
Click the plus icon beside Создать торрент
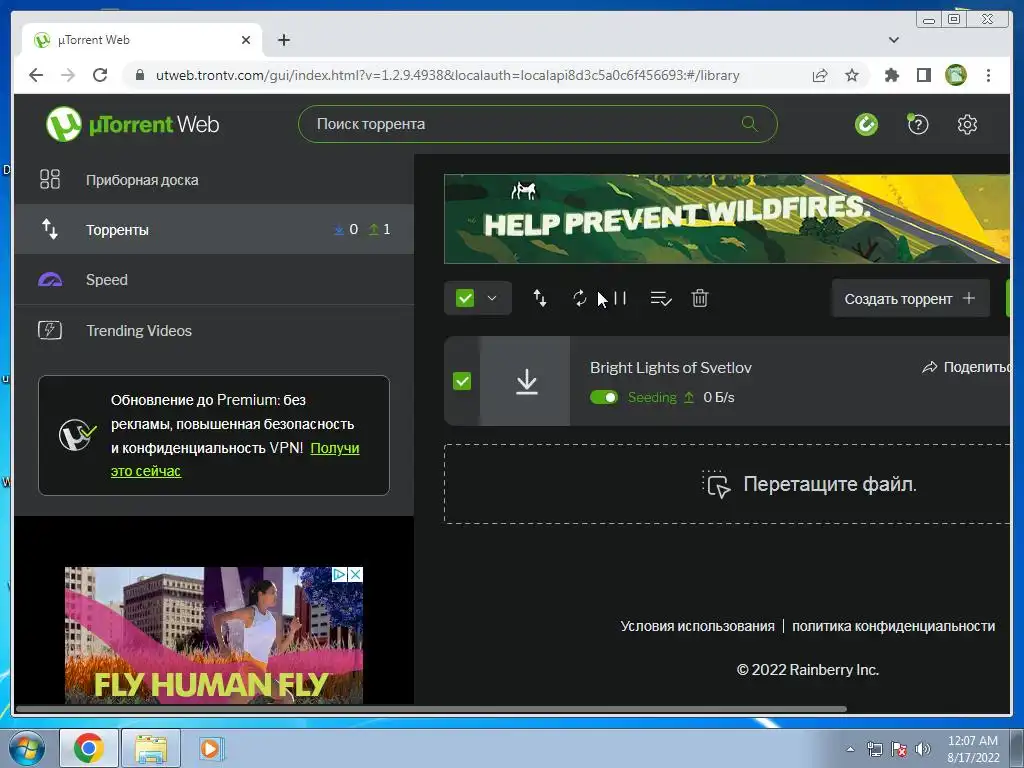pyautogui.click(x=969, y=298)
